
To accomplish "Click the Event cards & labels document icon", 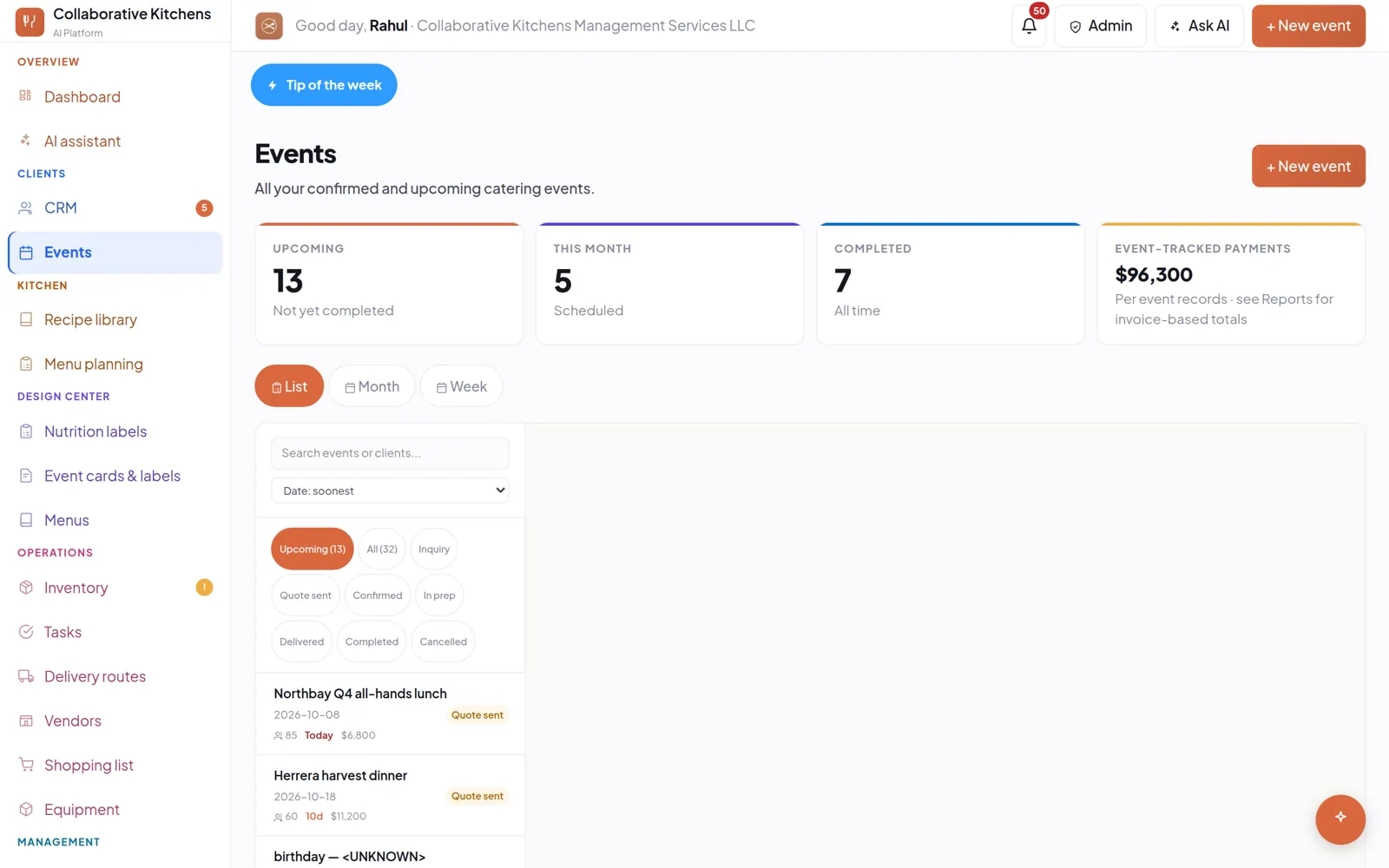I will [25, 476].
